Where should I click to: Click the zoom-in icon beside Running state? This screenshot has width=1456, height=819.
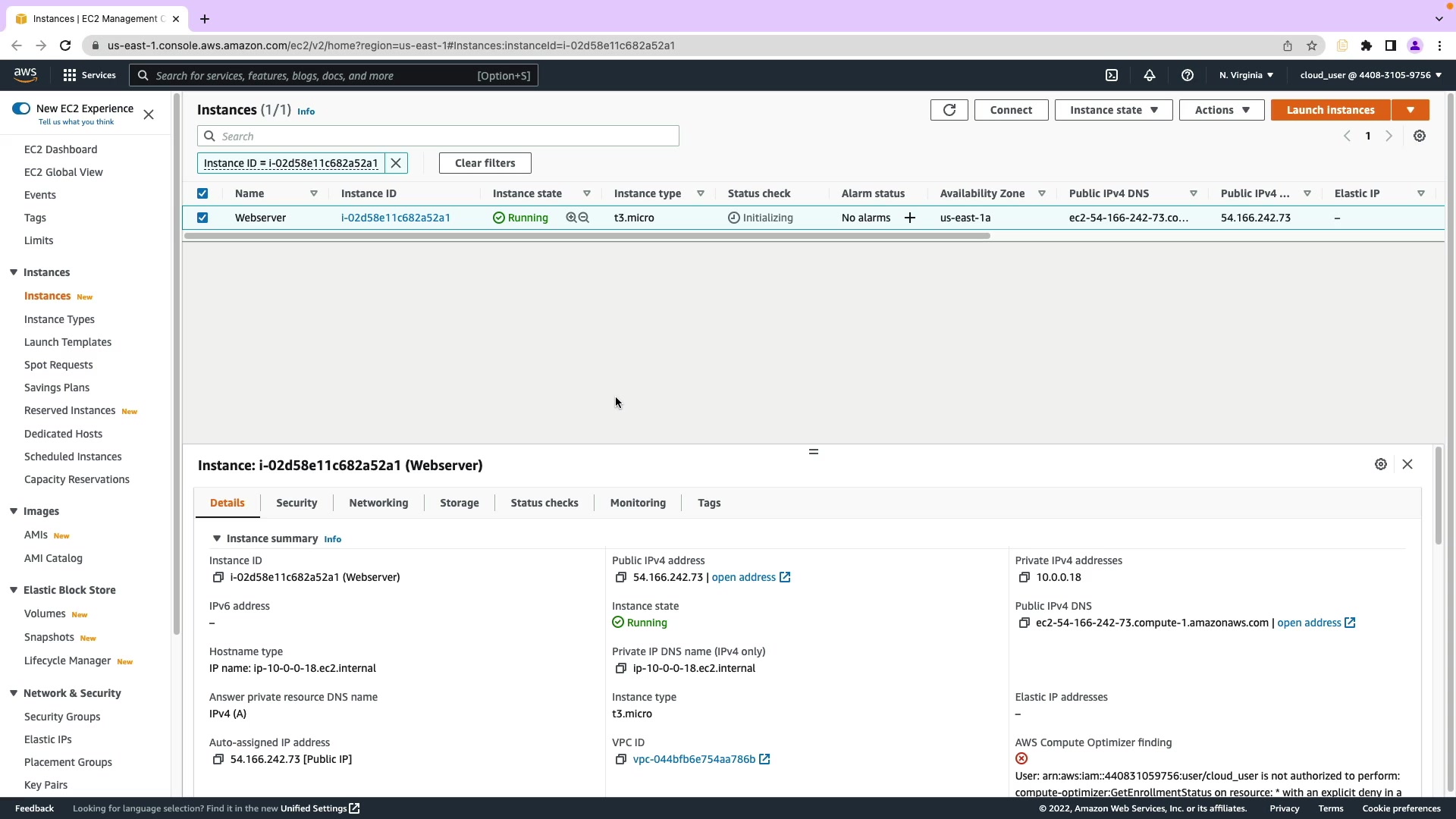pos(571,218)
